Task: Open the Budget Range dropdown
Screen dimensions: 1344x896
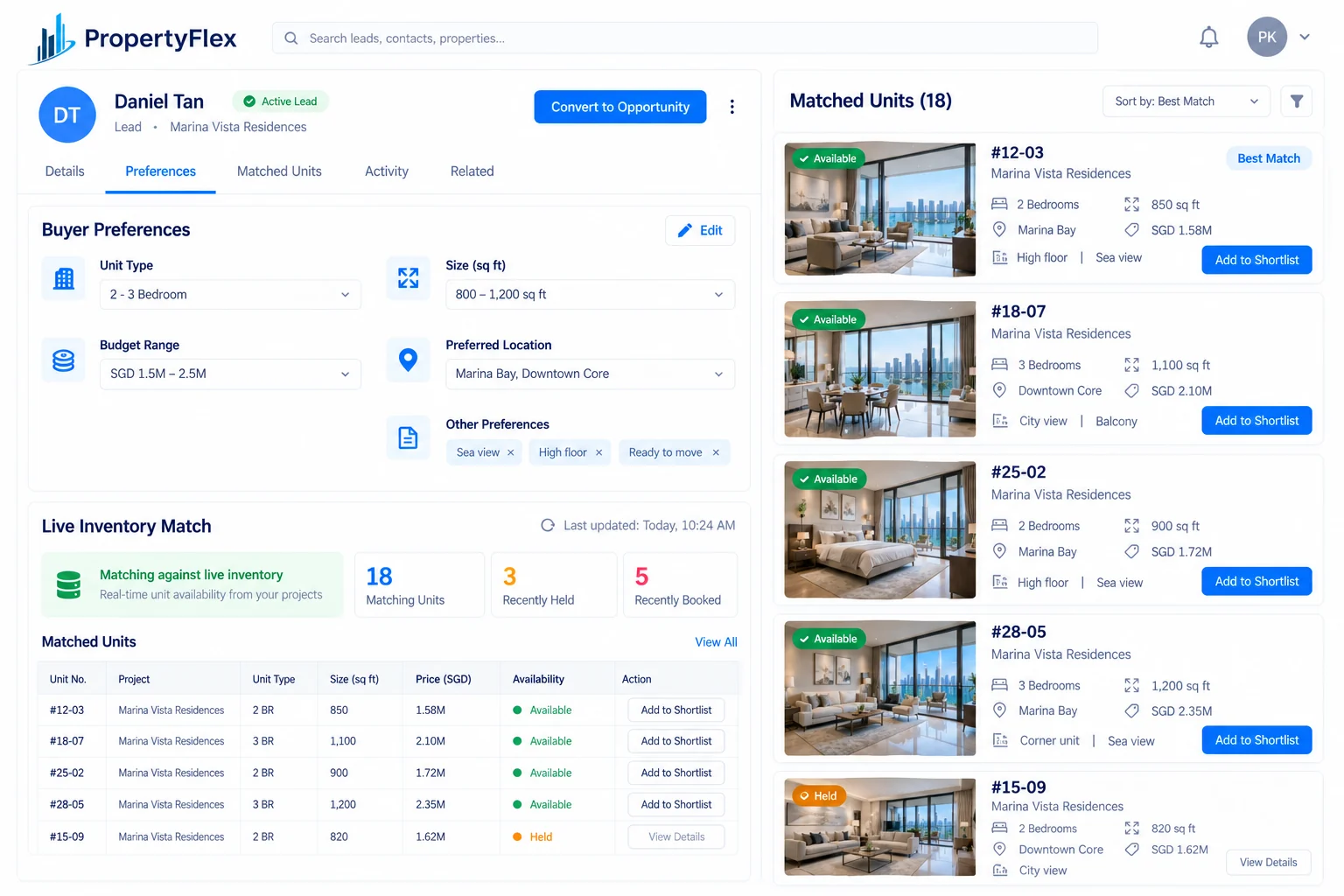Action: pos(230,374)
